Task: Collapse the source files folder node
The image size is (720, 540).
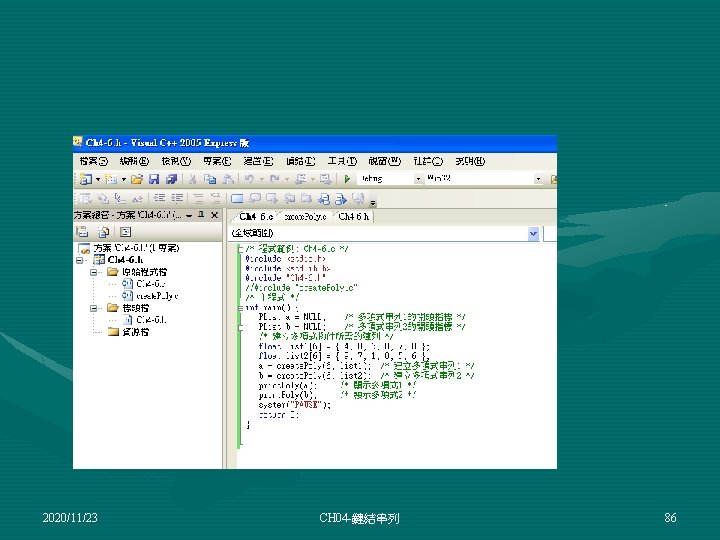Action: 93,272
